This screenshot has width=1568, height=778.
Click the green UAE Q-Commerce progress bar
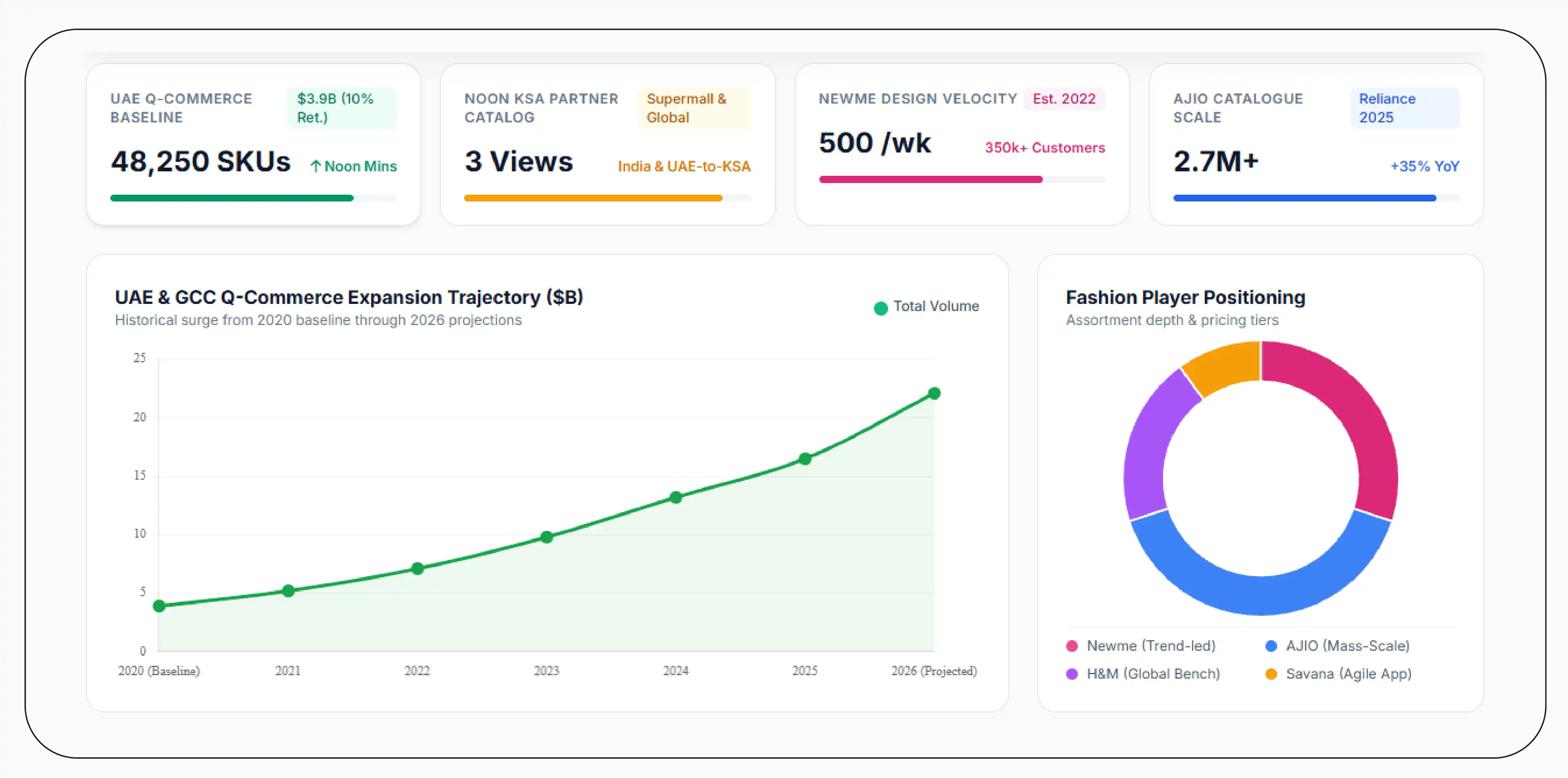[x=253, y=198]
